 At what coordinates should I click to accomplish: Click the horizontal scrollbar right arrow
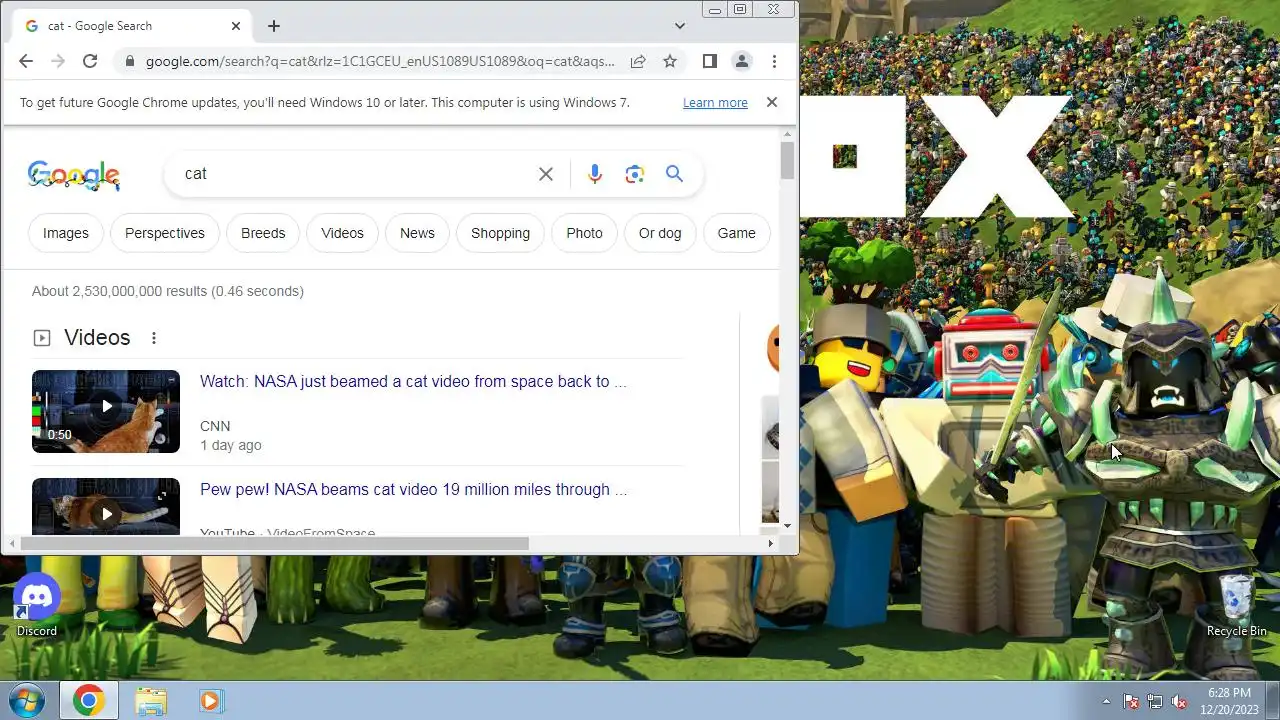coord(770,544)
